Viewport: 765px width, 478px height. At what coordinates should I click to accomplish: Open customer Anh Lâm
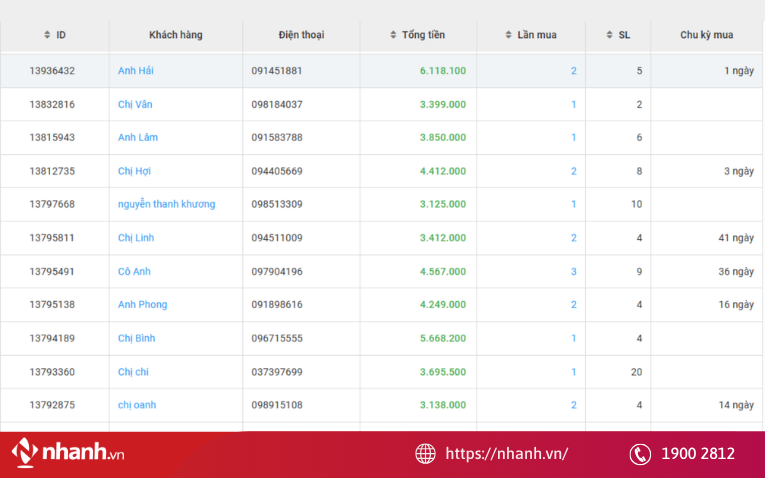[x=138, y=138]
